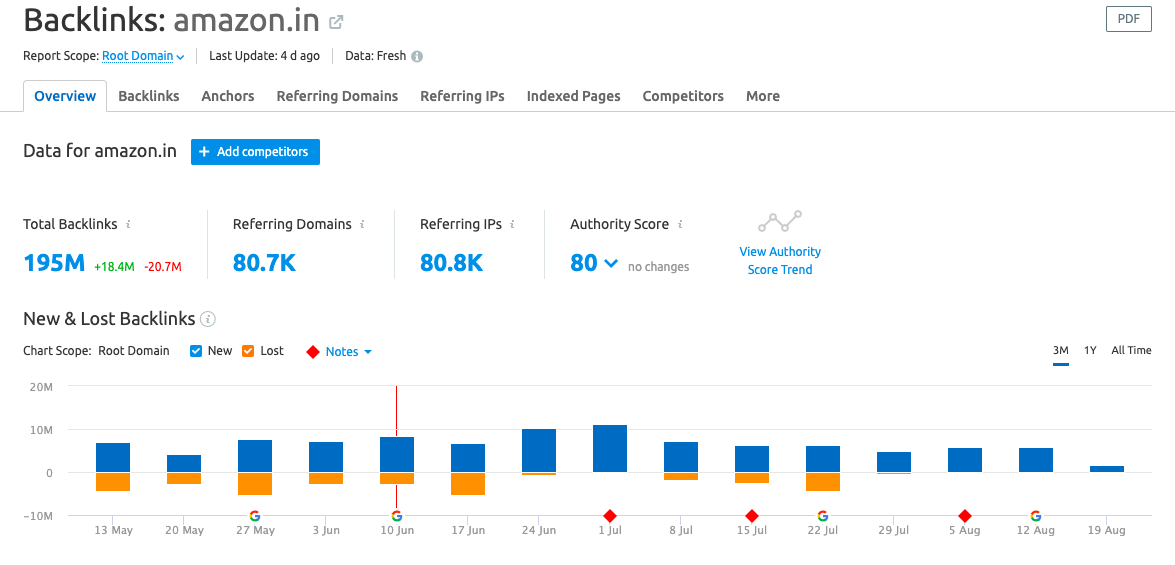Click info icon next to New & Lost Backlinks
Screen dimensions: 1175x565
208,319
